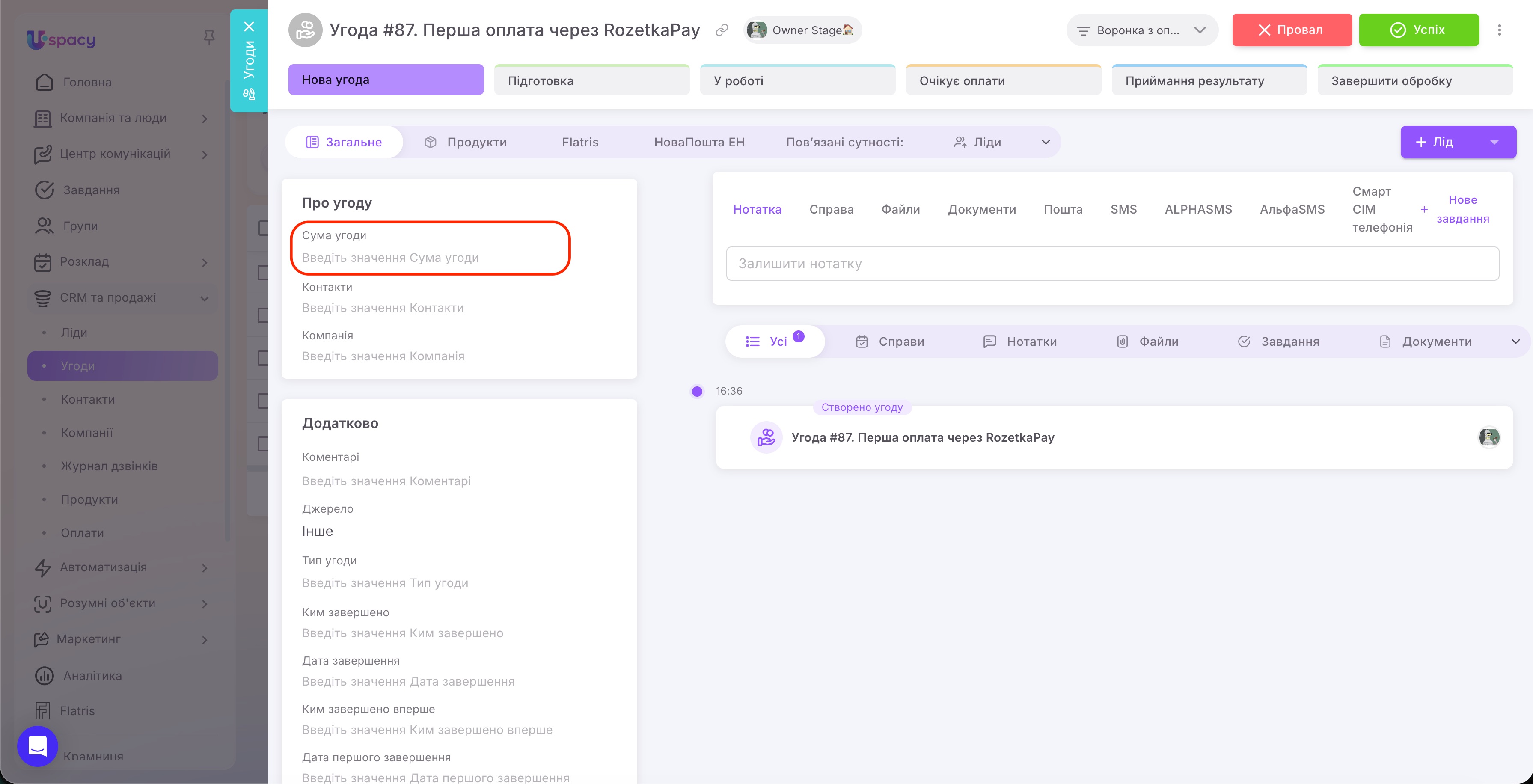1533x784 pixels.
Task: Pin the sidebar with the pin icon
Action: point(209,38)
